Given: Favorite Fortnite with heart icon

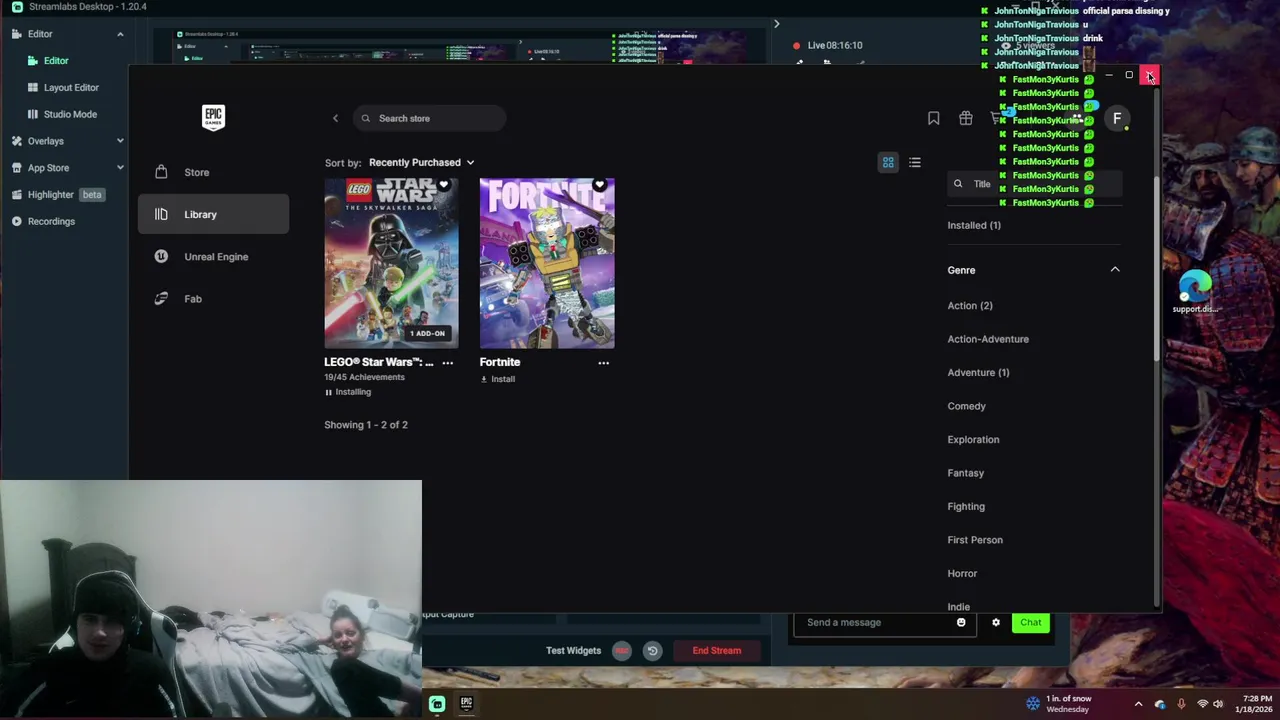Looking at the screenshot, I should click(x=599, y=185).
